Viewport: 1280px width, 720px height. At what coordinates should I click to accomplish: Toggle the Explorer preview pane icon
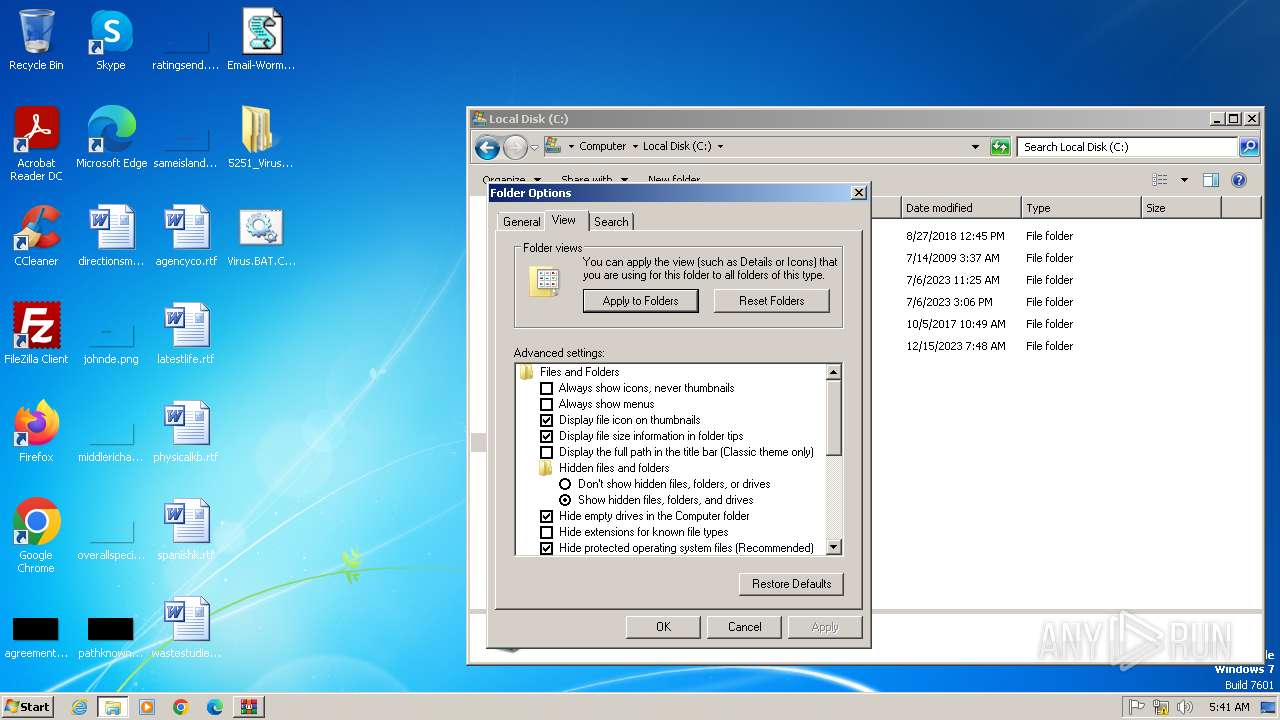click(1211, 180)
